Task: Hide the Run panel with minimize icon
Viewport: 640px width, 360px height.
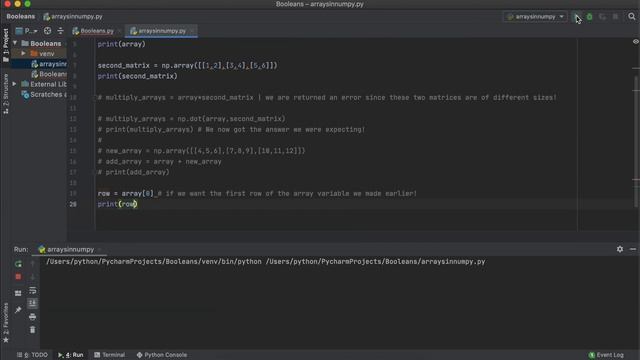Action: click(633, 249)
